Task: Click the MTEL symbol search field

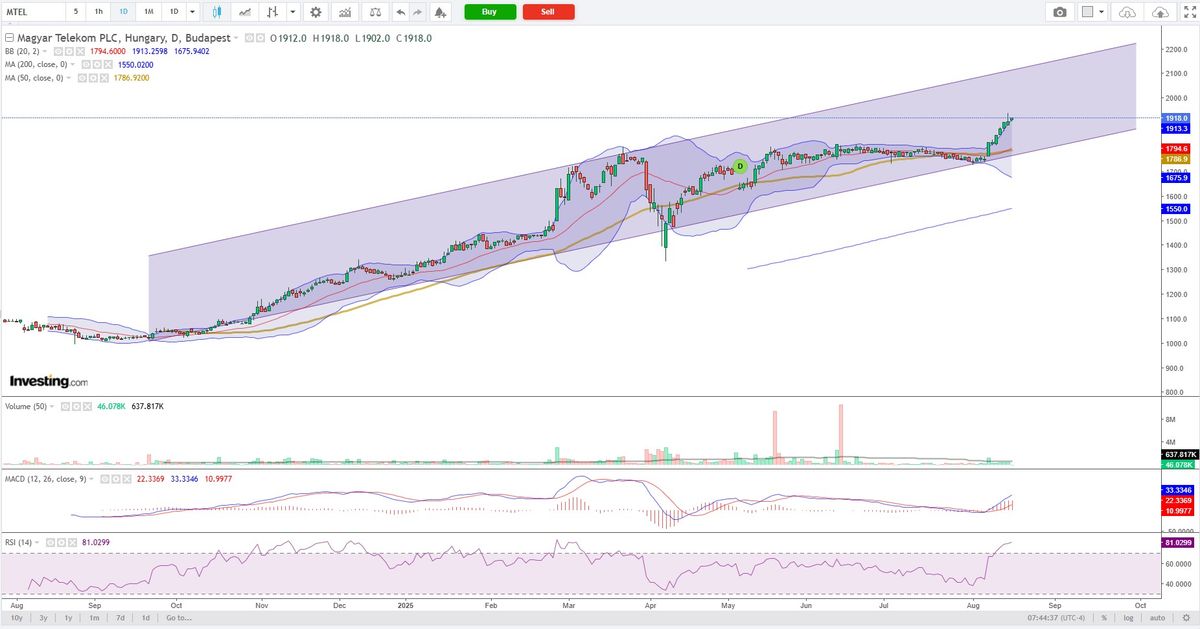Action: coord(32,12)
